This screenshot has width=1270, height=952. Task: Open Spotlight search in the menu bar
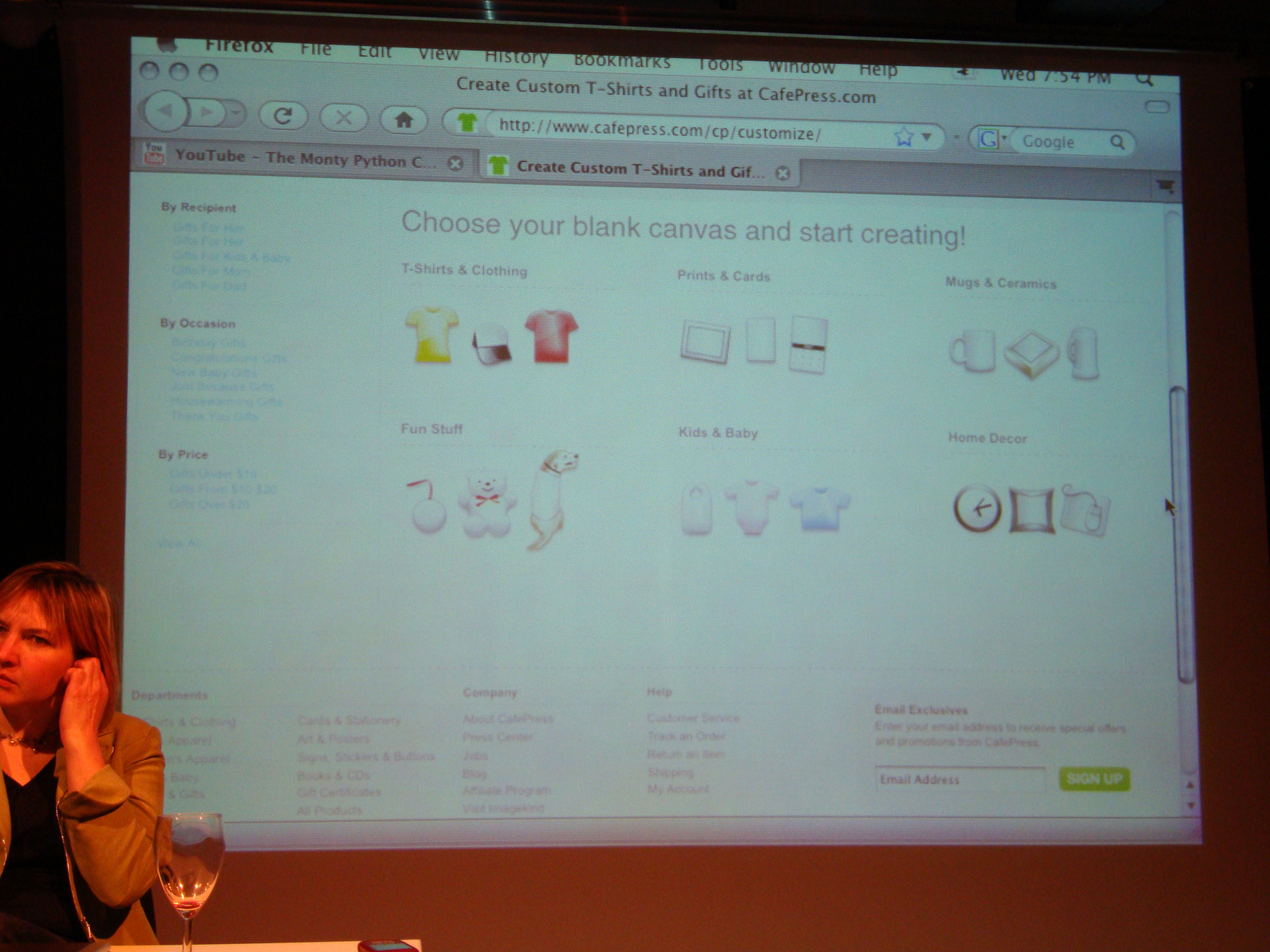coord(1144,79)
